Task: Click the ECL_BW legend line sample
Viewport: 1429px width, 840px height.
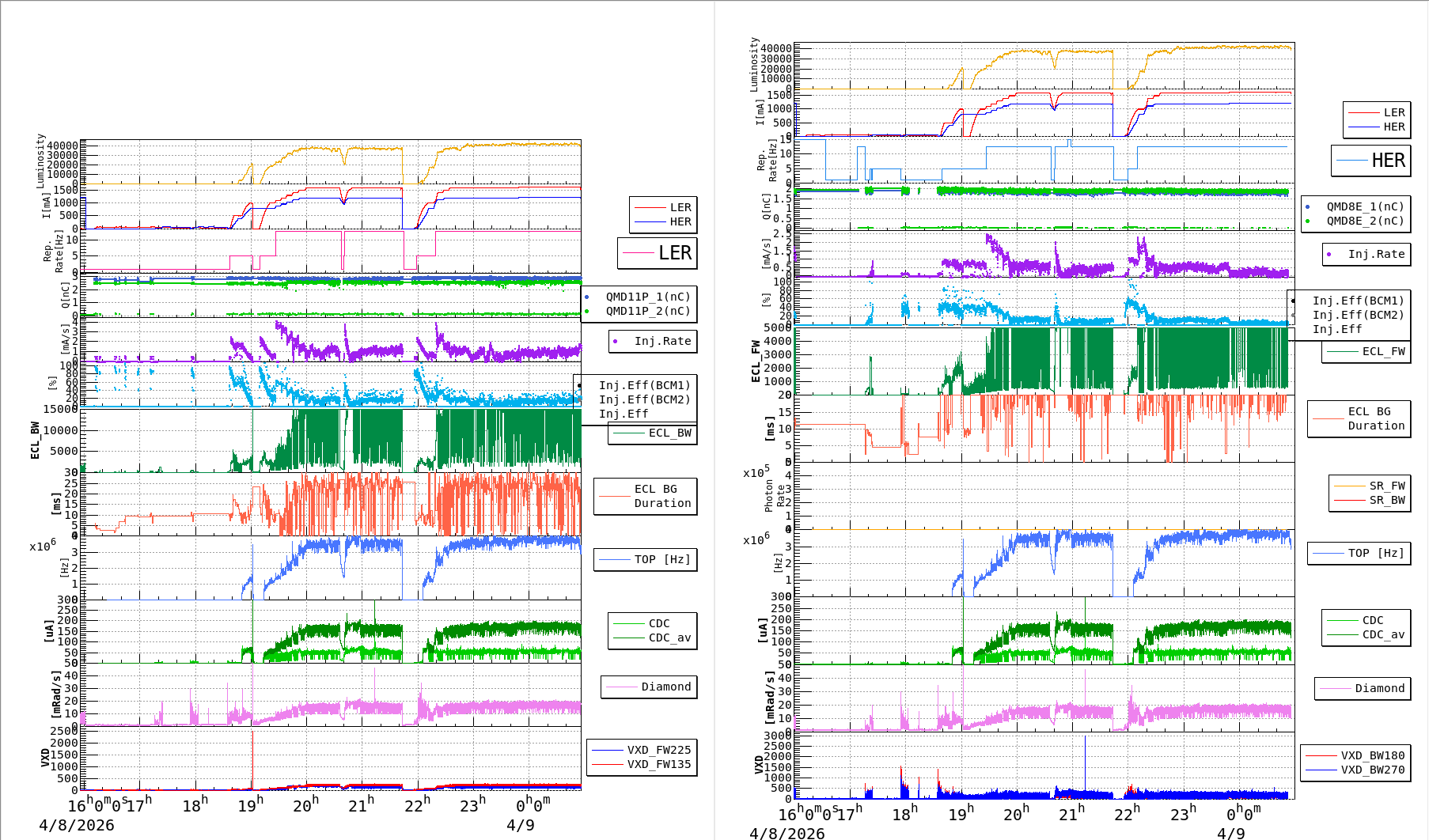Action: click(x=629, y=433)
